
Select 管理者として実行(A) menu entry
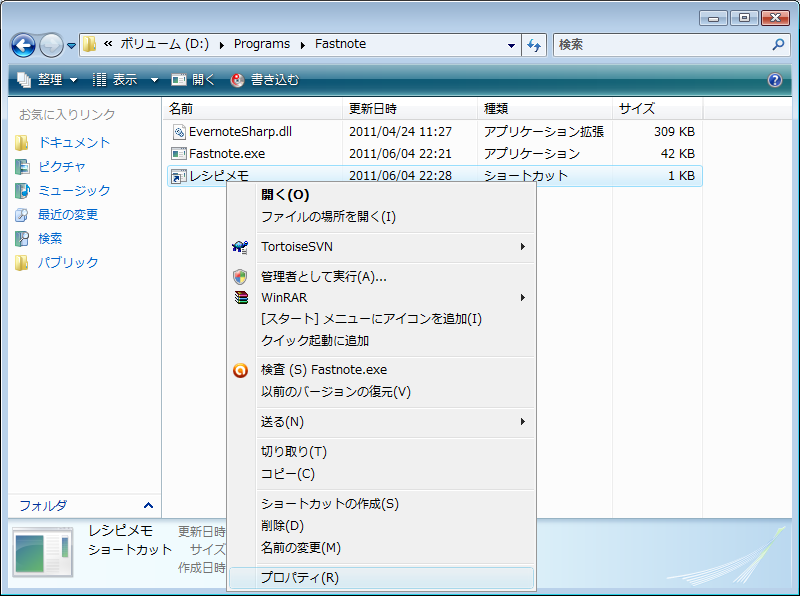tap(323, 277)
